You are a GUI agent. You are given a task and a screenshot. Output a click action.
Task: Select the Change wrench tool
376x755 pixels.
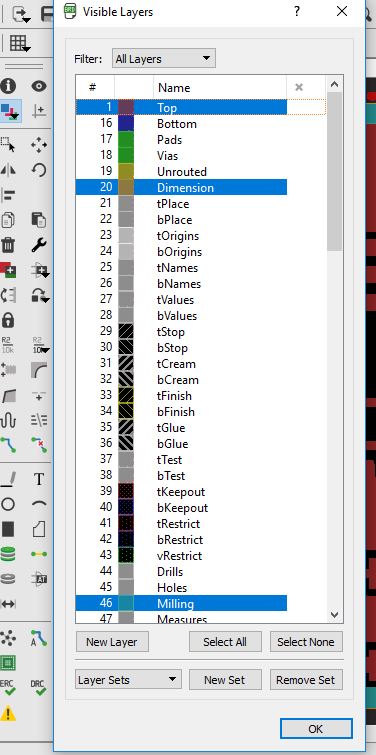39,245
